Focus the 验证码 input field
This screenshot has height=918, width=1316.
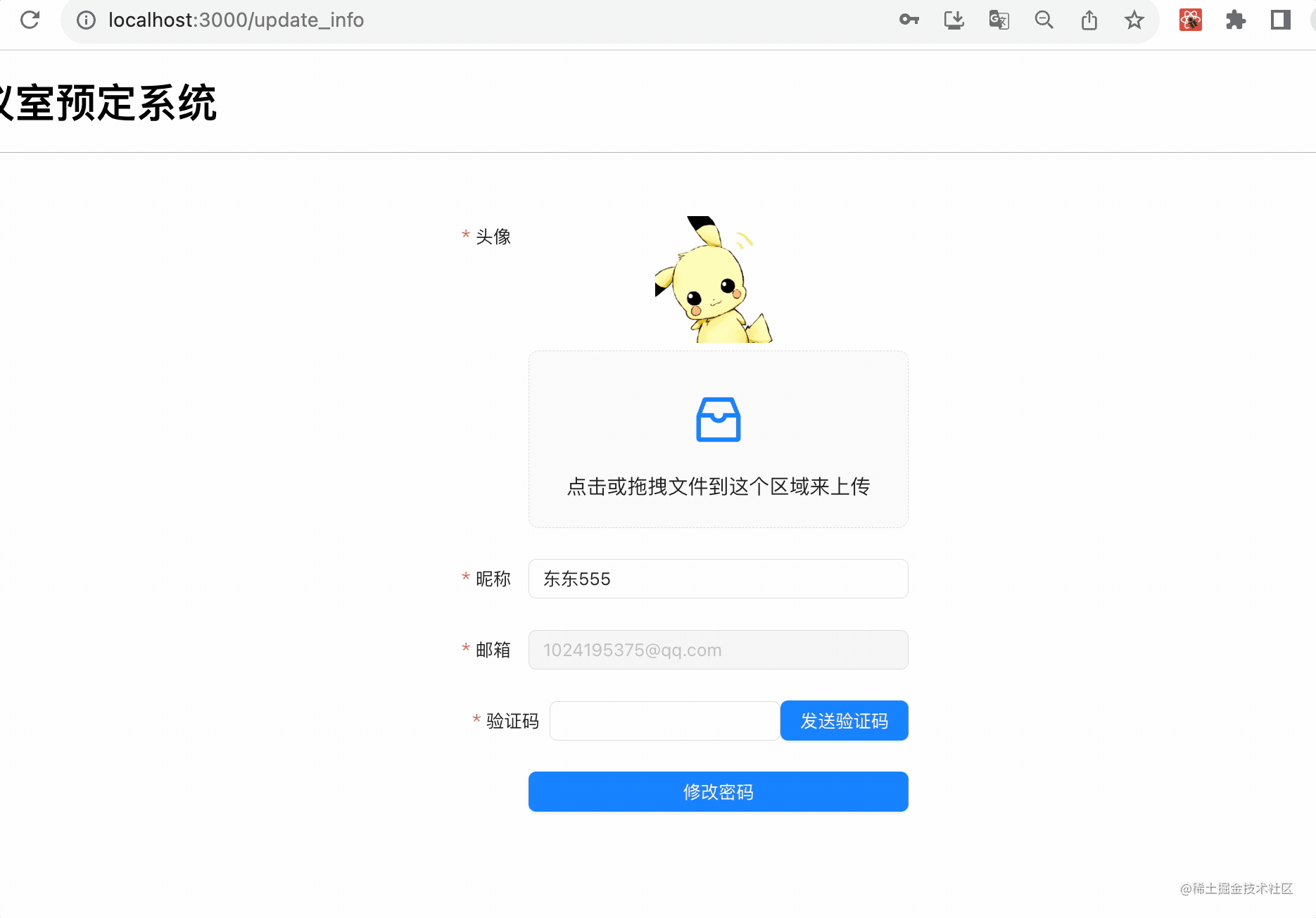pos(664,721)
